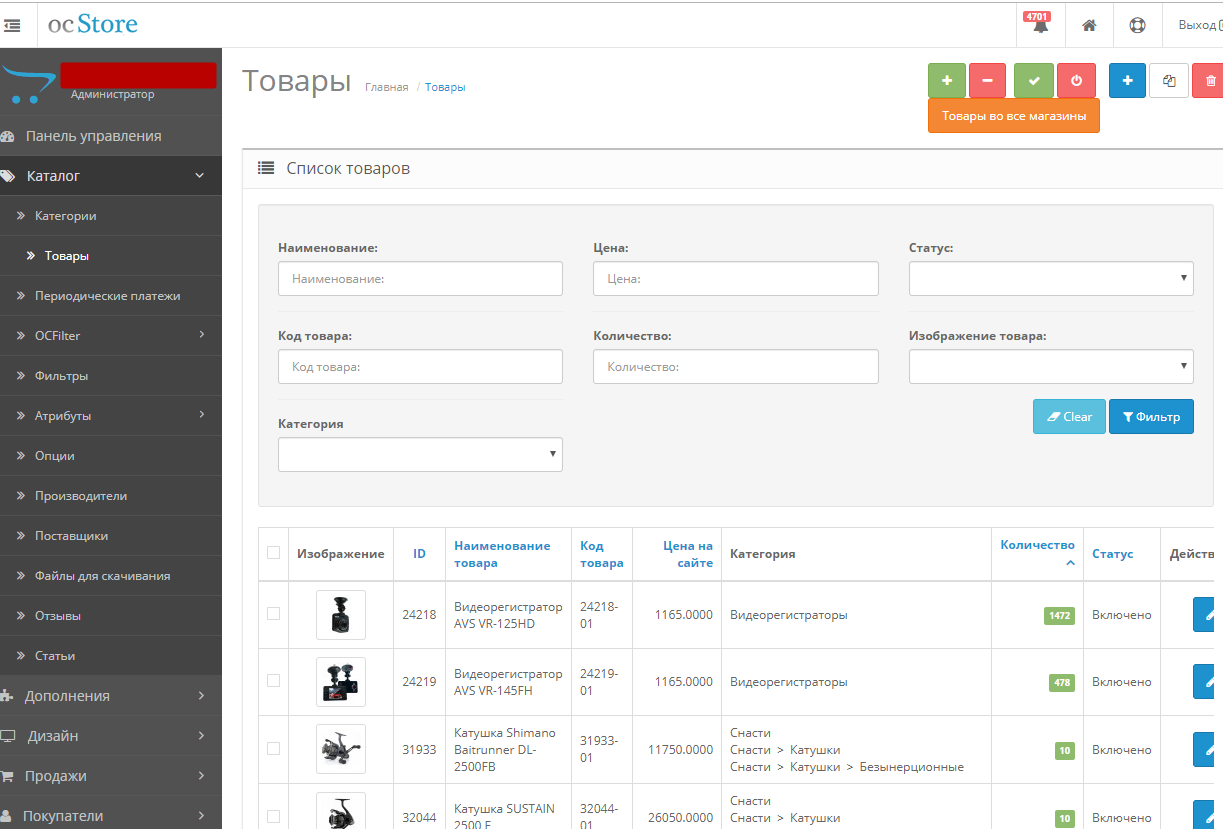
Task: Expand Атрибуты submenu in sidebar
Action: pos(201,415)
